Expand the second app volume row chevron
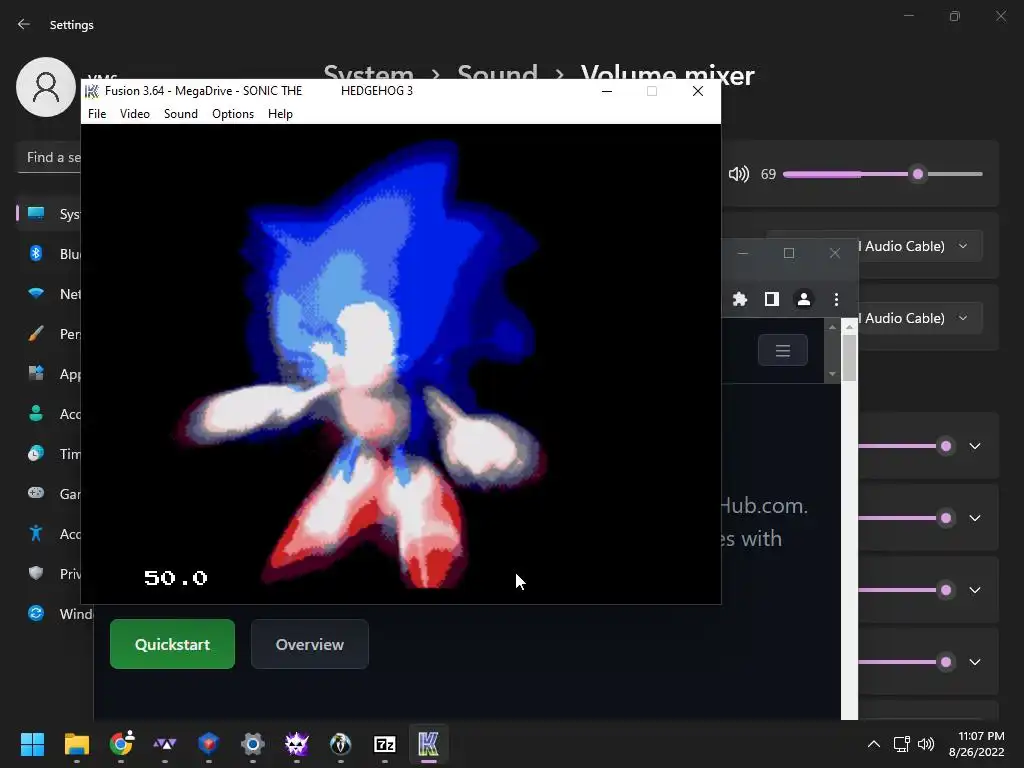Screen dimensions: 1024x768 click(974, 518)
